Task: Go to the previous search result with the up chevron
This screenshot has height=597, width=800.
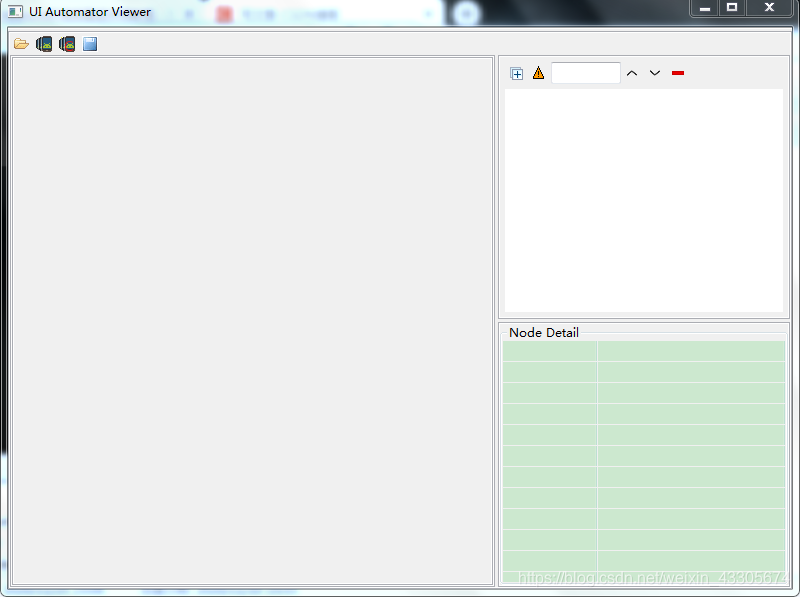Action: [632, 73]
